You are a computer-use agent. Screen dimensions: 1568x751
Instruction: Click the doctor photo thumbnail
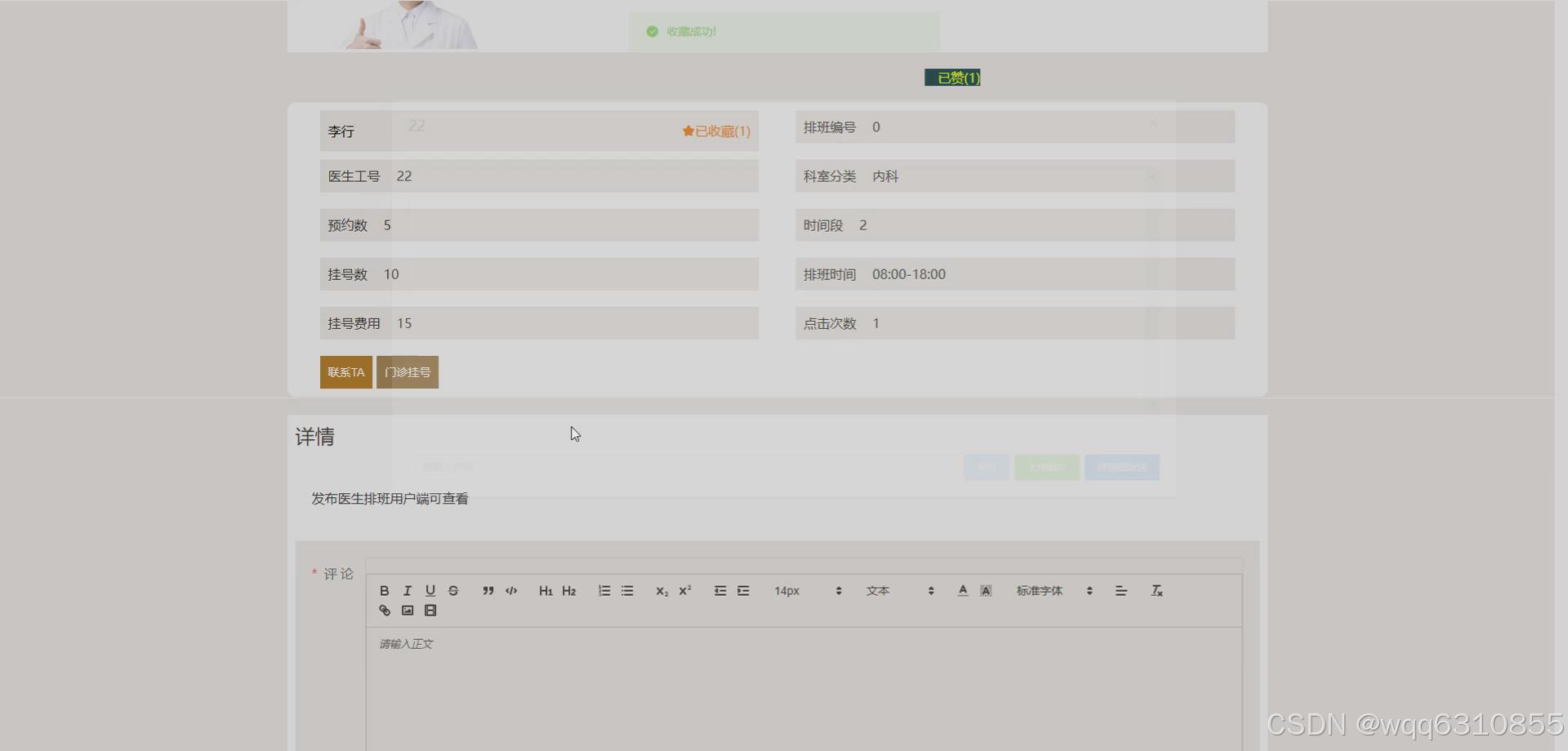[x=408, y=24]
